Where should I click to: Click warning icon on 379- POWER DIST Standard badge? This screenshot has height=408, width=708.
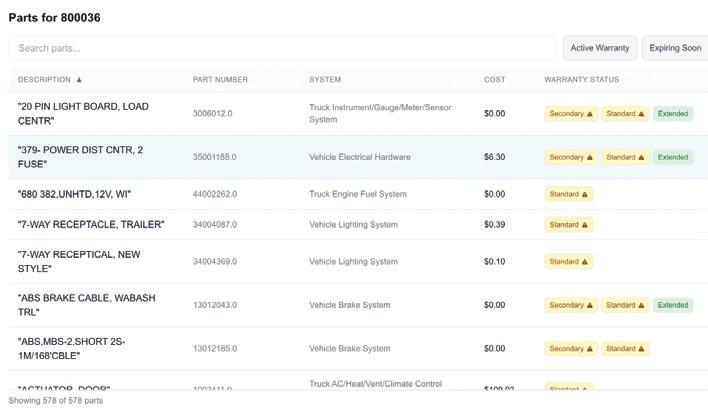(642, 157)
